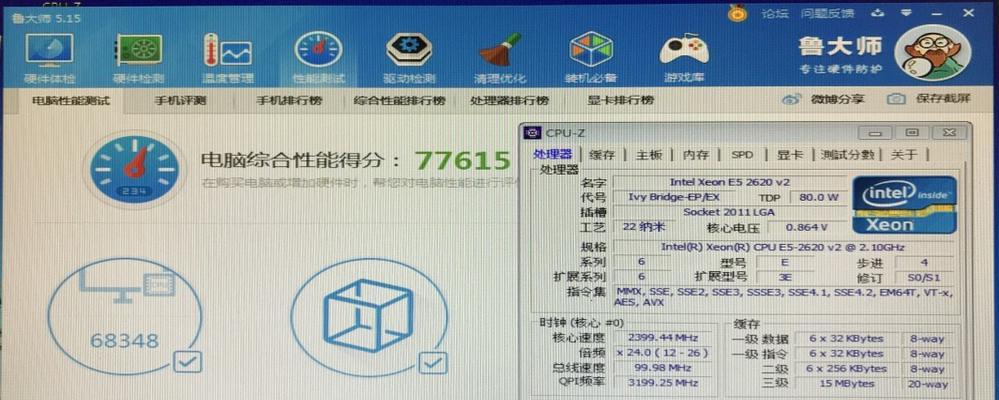Open 问题反馈 link
999x400 pixels.
coord(828,13)
